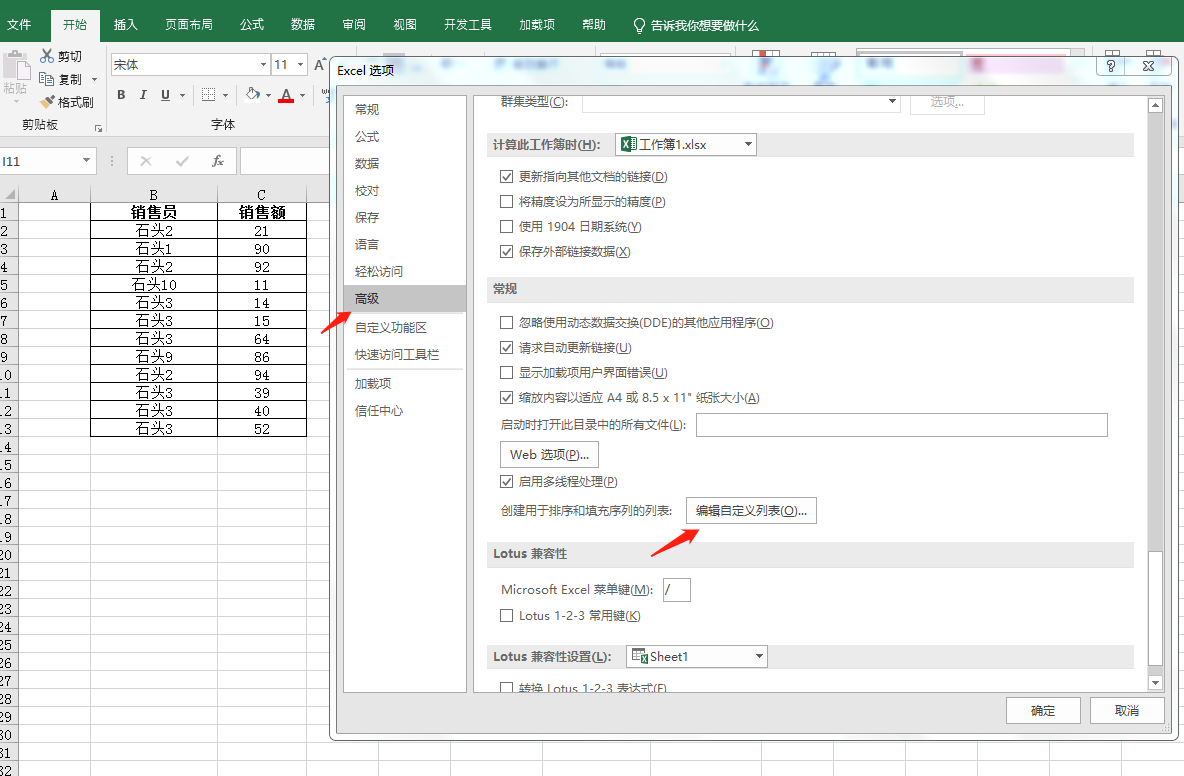Click the Copy (复制) icon

point(47,79)
